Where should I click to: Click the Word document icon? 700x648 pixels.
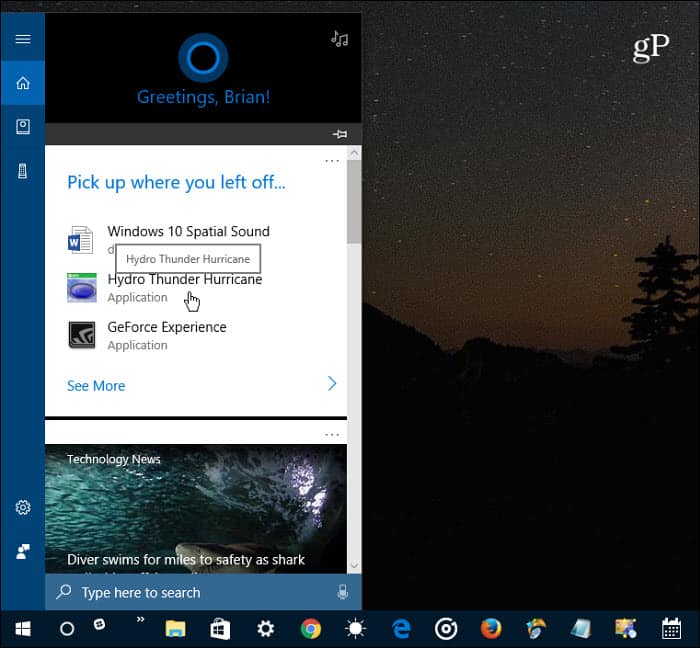coord(80,240)
